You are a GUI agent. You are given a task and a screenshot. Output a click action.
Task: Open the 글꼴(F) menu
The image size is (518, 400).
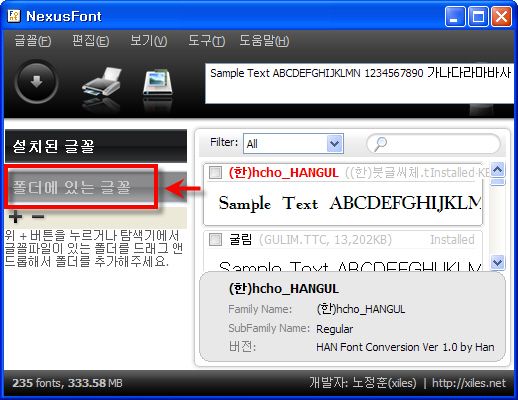click(x=32, y=41)
